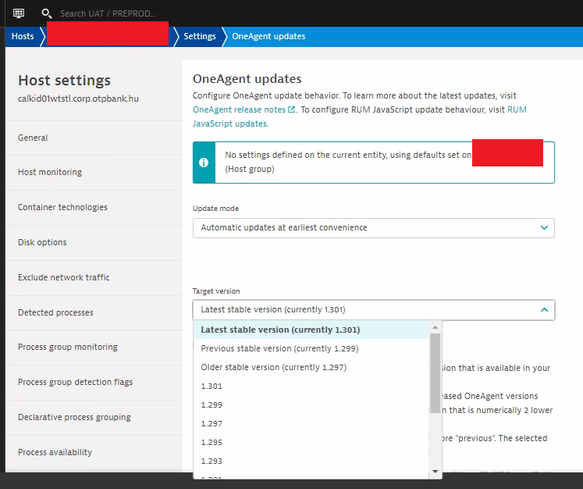
Task: Choose Previous stable version (currently 1.299)
Action: tap(312, 348)
